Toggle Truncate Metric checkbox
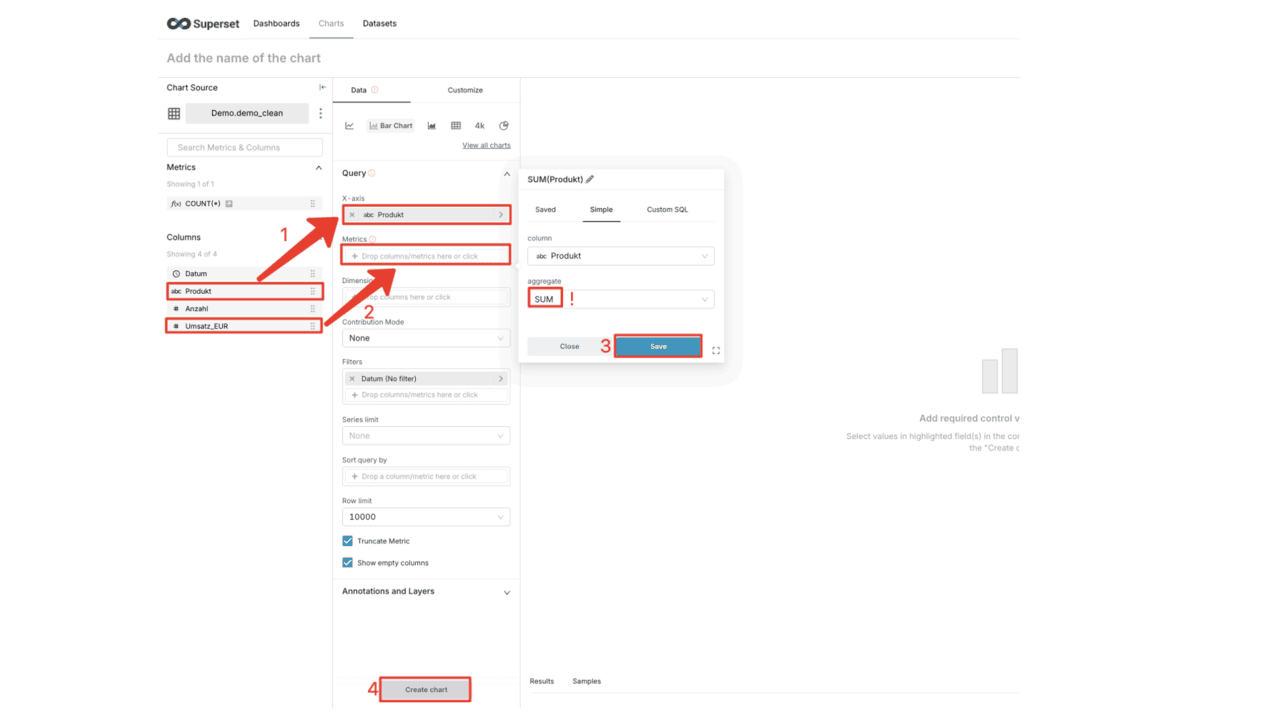Screen dimensions: 1270x715 point(348,541)
